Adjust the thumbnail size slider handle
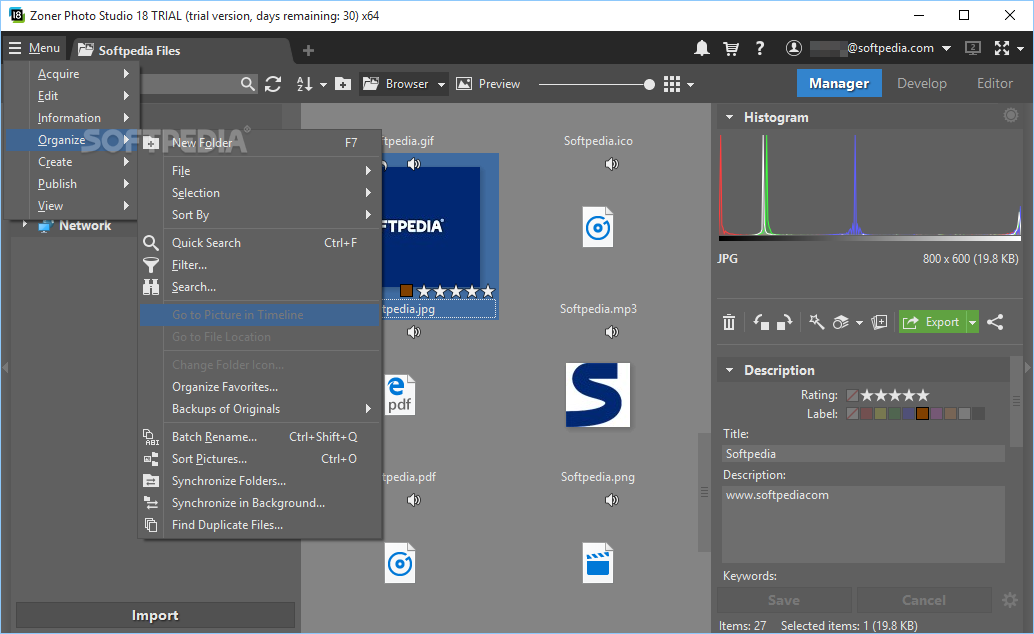1034x634 pixels. (650, 84)
